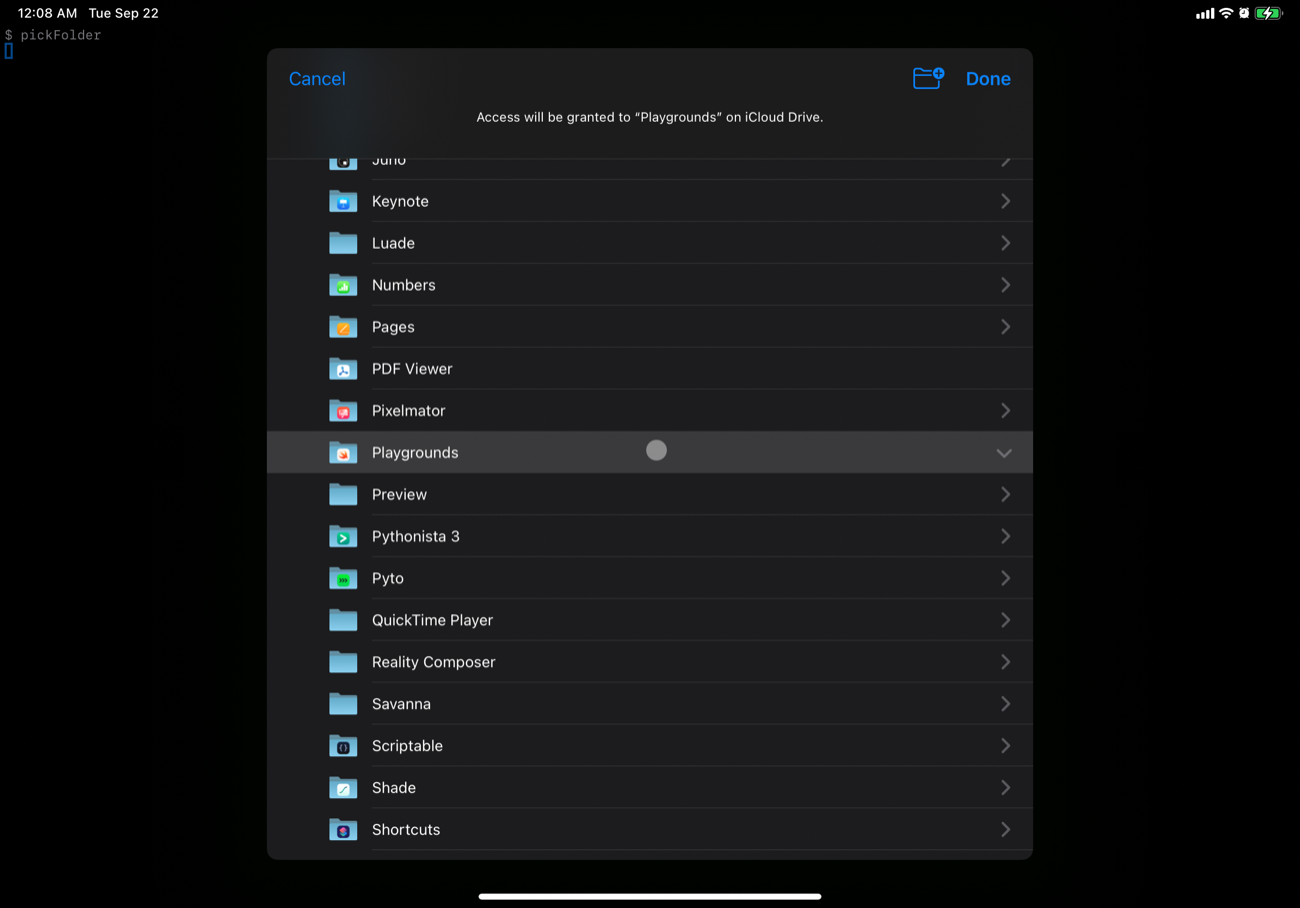Cancel the folder picker
The image size is (1300, 908).
click(317, 79)
